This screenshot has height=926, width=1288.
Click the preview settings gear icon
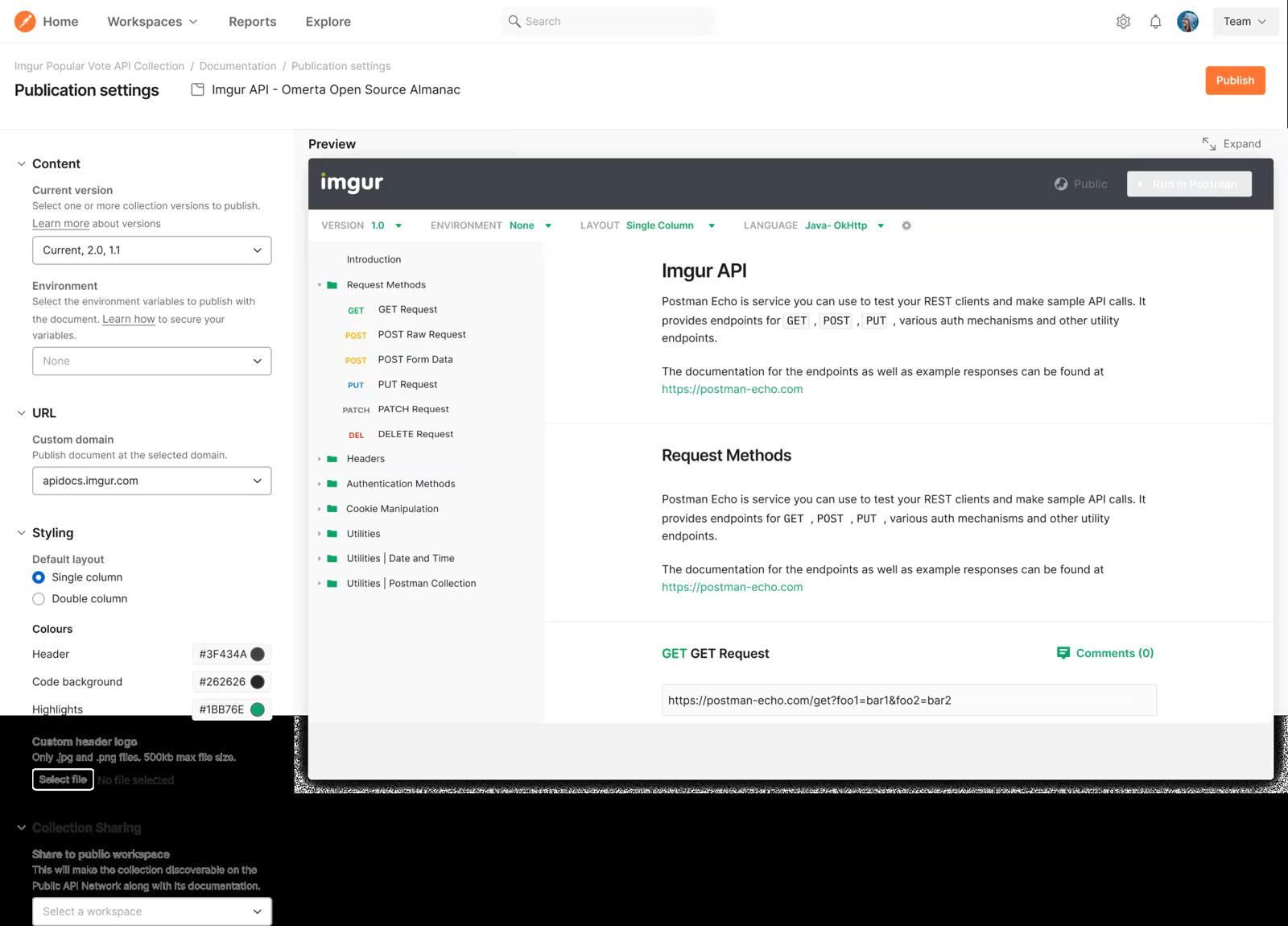[906, 225]
